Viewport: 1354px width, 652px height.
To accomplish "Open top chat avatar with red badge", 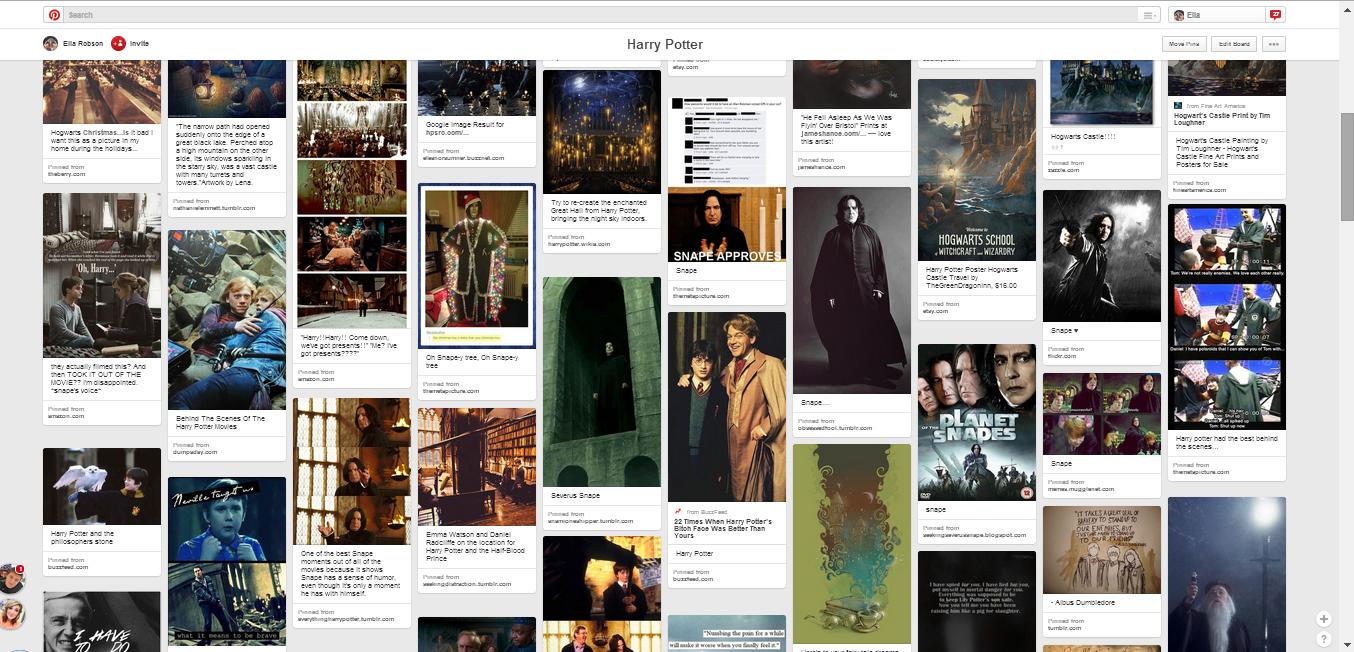I will pyautogui.click(x=12, y=578).
